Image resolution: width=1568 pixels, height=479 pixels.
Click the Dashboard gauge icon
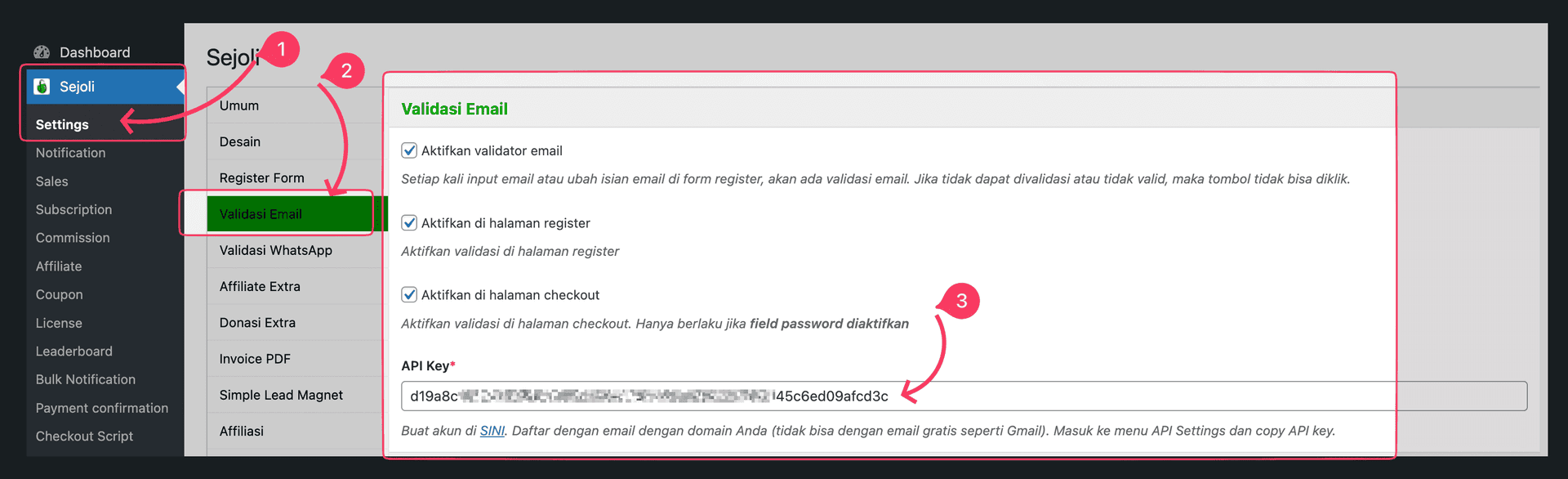(x=42, y=52)
